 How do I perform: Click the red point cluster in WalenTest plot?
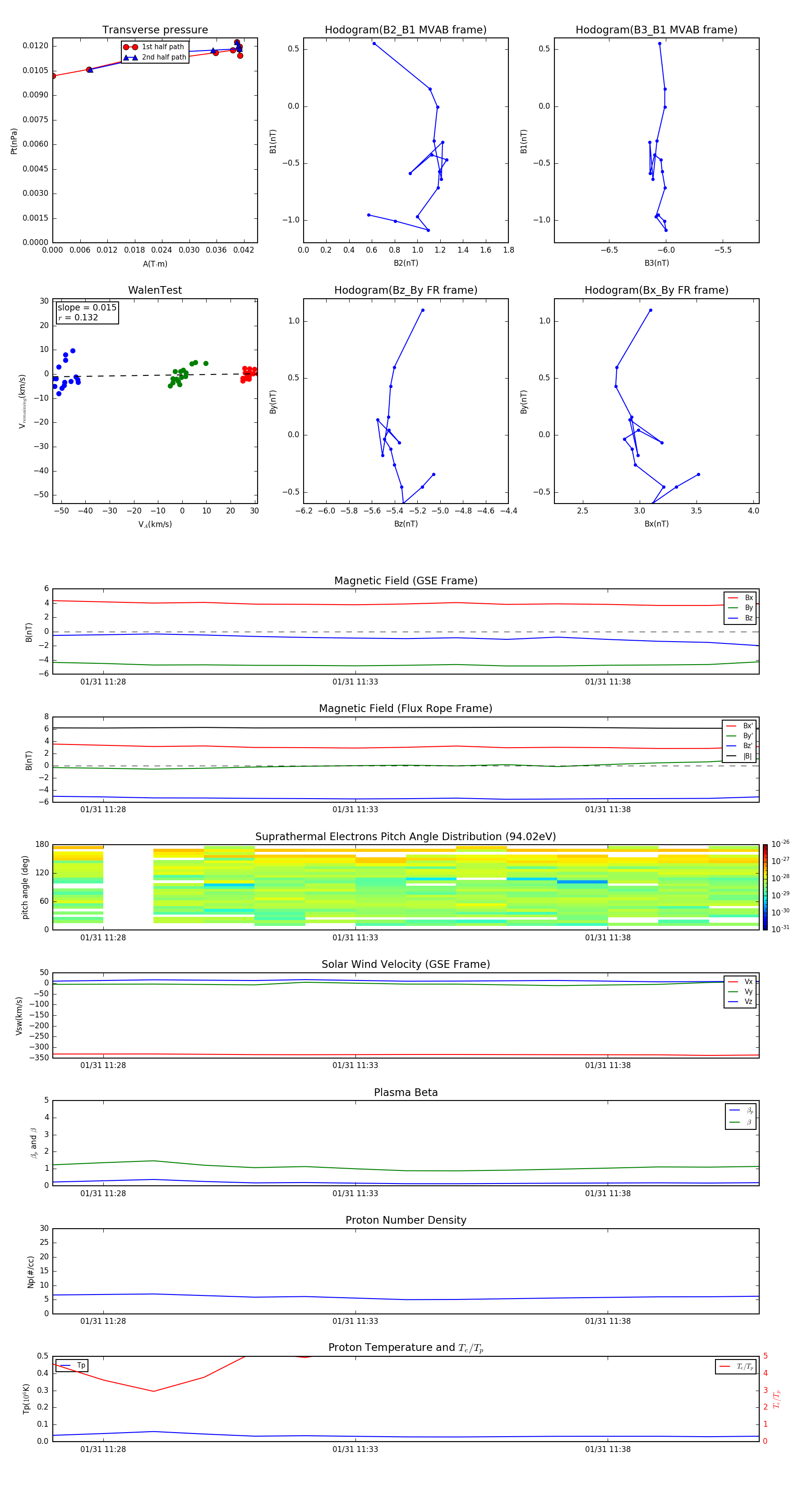click(249, 374)
